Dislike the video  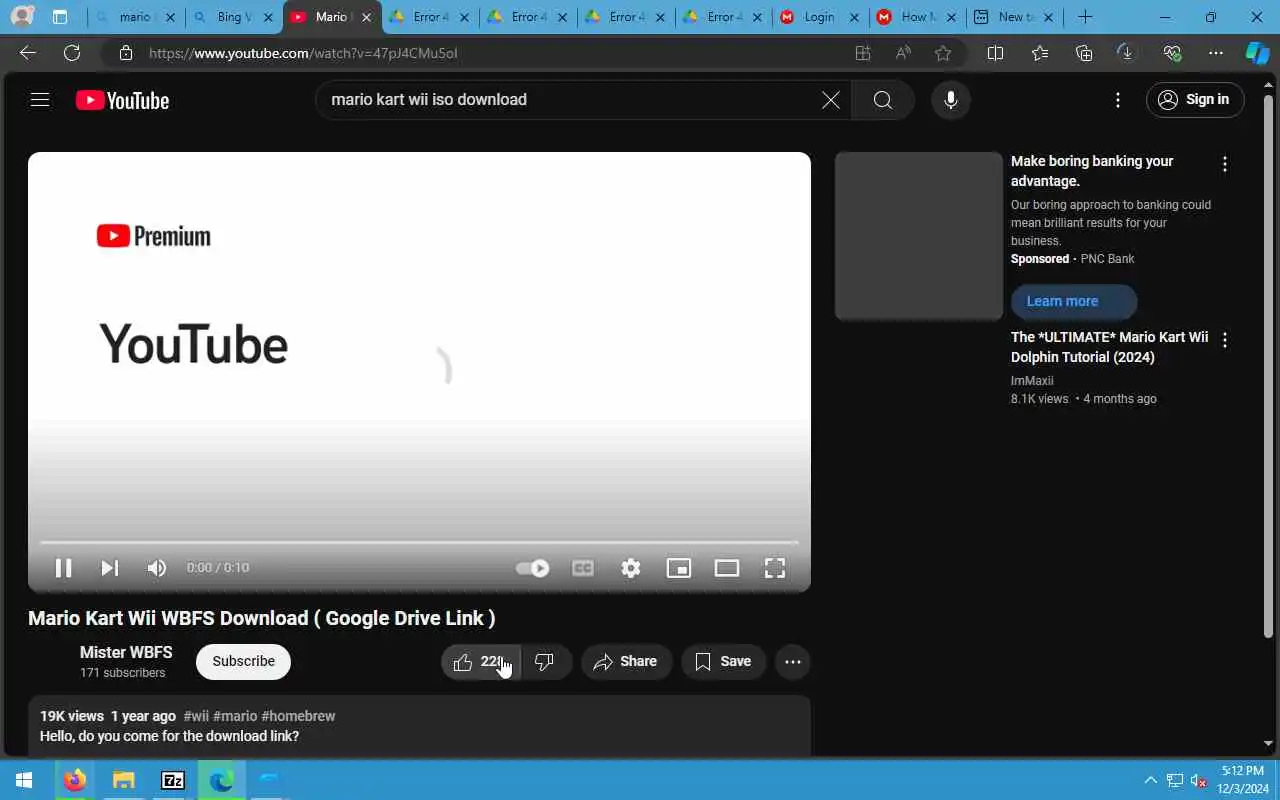pos(546,662)
